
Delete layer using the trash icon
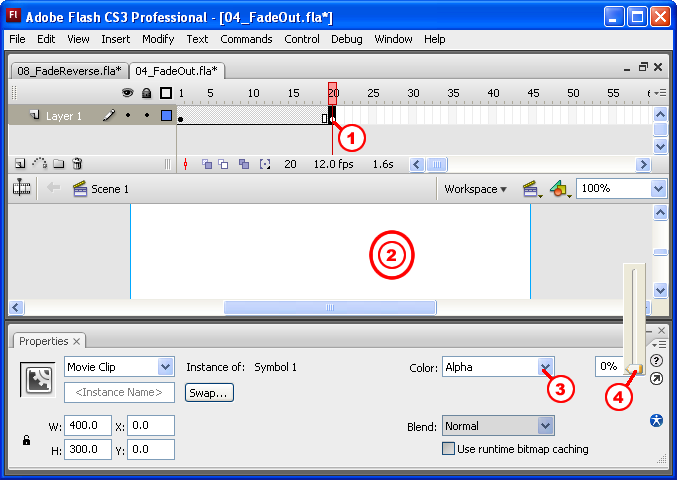click(77, 164)
